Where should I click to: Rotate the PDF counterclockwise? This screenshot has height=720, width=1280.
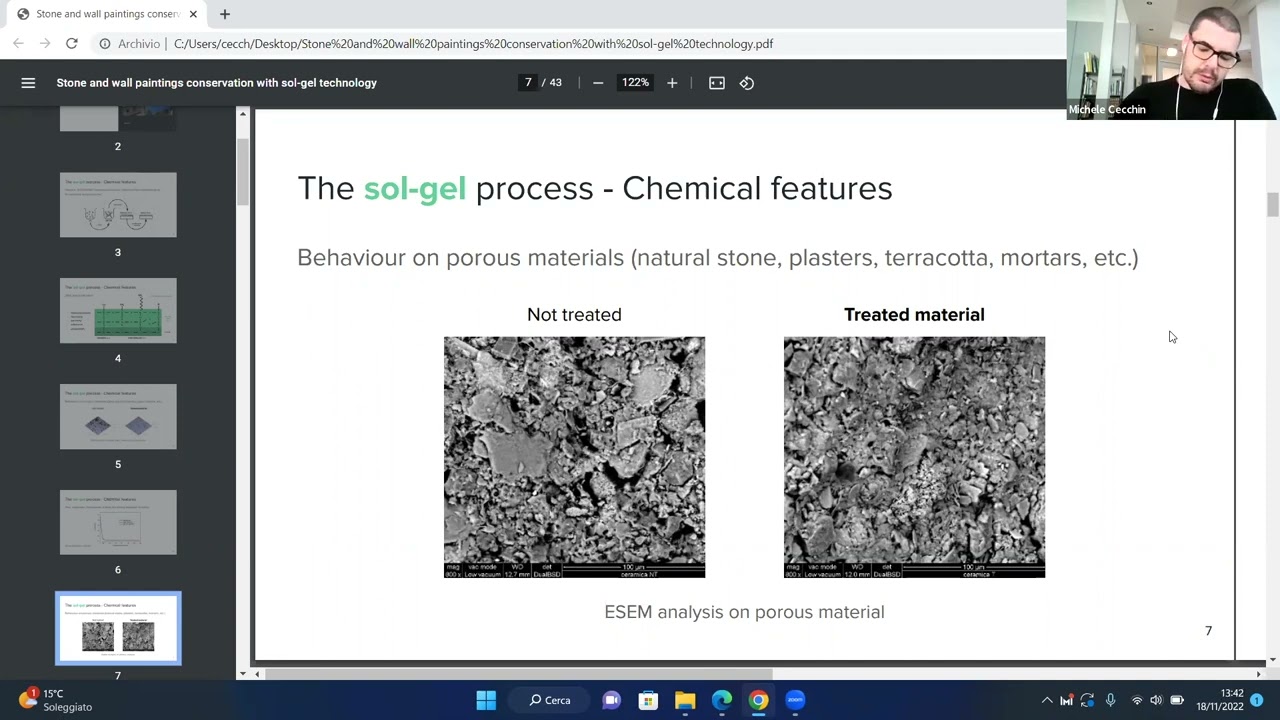(747, 83)
